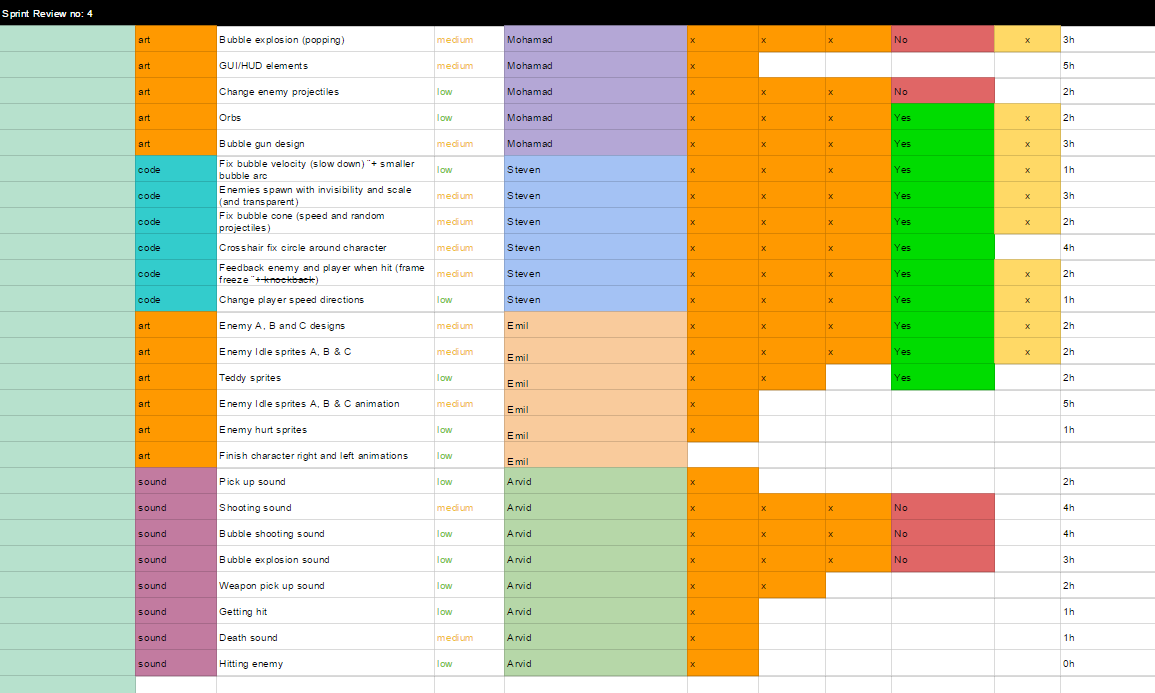Click the 'Sprint Review no: 4' header
1155x693 pixels.
point(48,13)
